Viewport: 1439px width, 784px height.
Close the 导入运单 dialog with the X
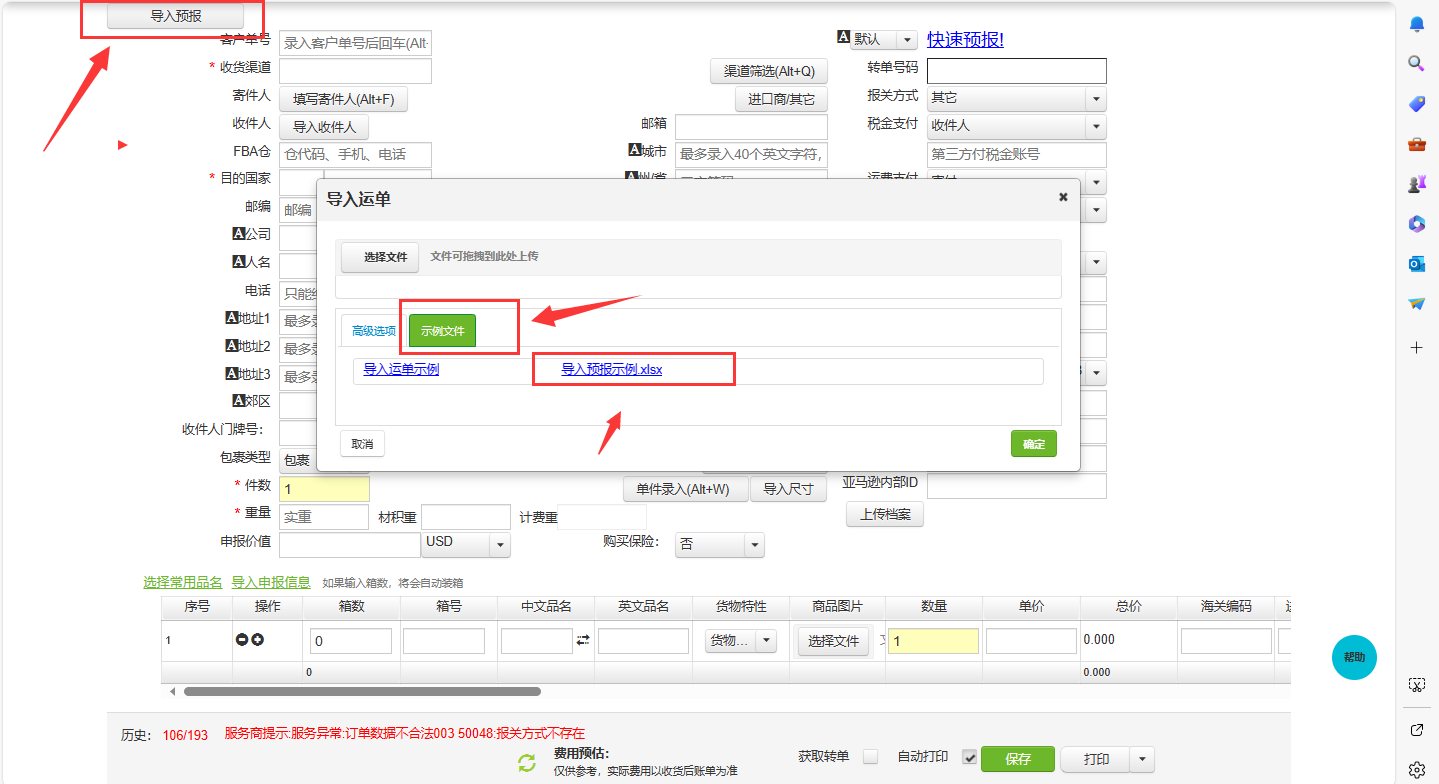pyautogui.click(x=1063, y=198)
